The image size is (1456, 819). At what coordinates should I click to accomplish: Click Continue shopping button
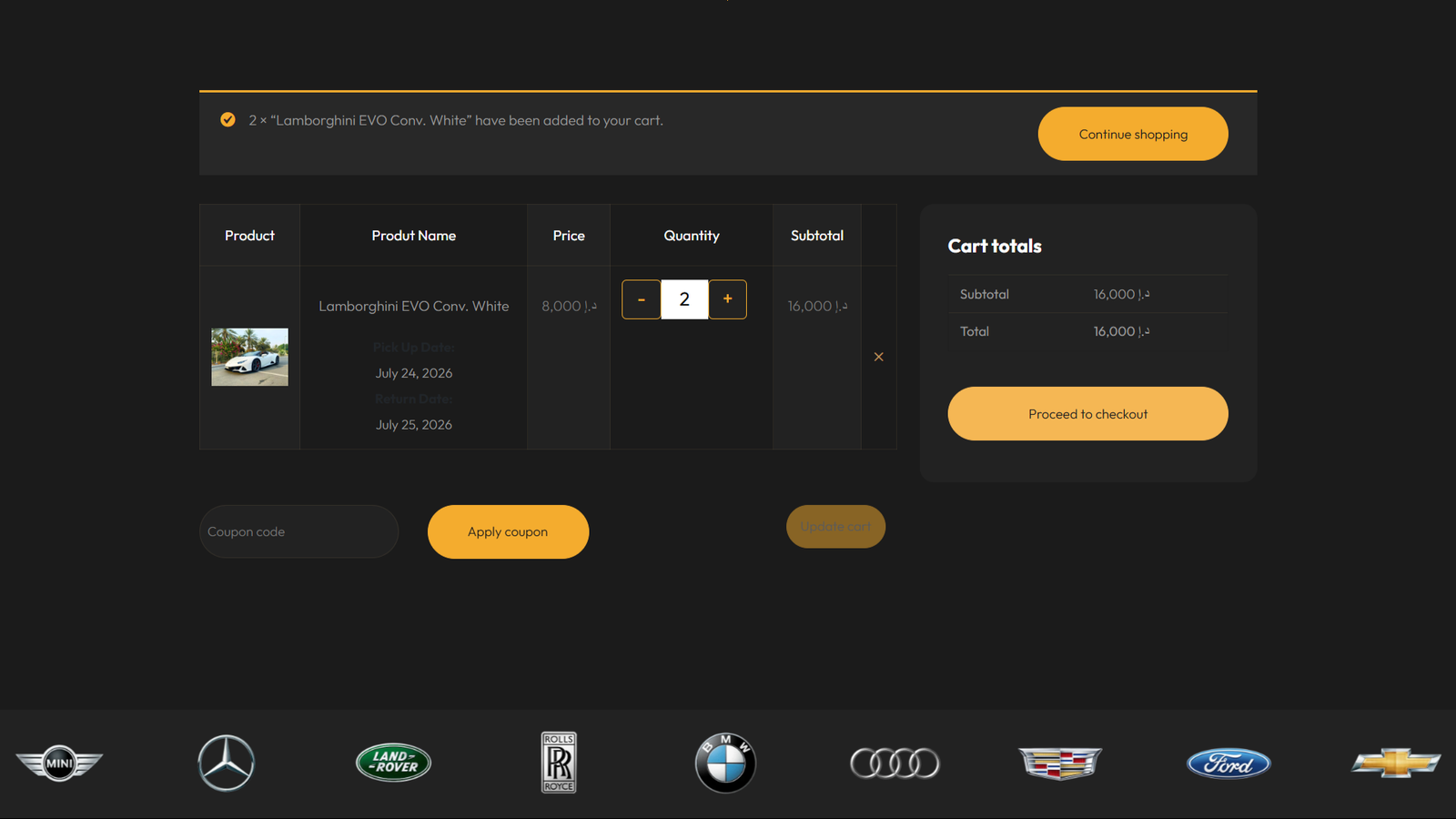1133,134
